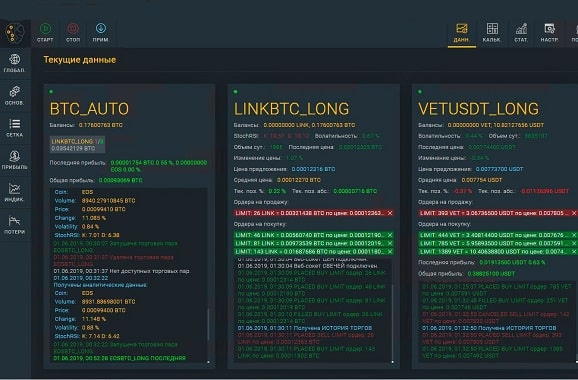Open the ОСНОВ. sidebar section
The image size is (578, 380).
tap(14, 95)
